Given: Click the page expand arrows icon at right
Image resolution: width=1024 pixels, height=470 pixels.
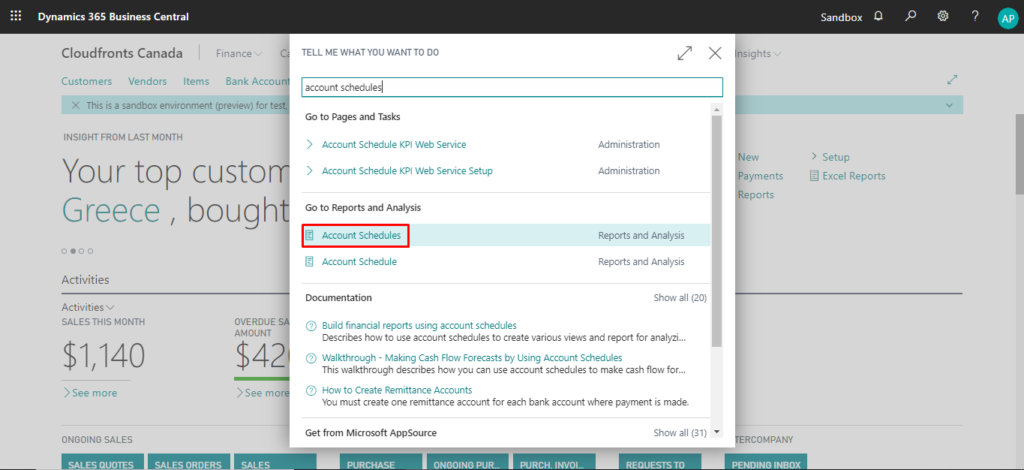Looking at the screenshot, I should coord(952,80).
